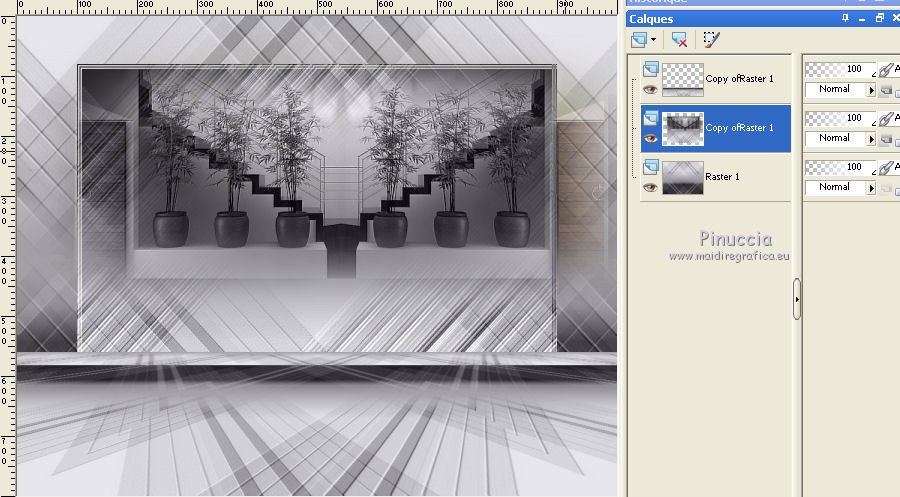Click the raster type icon of Raster 1 layer
This screenshot has height=497, width=900.
650,167
